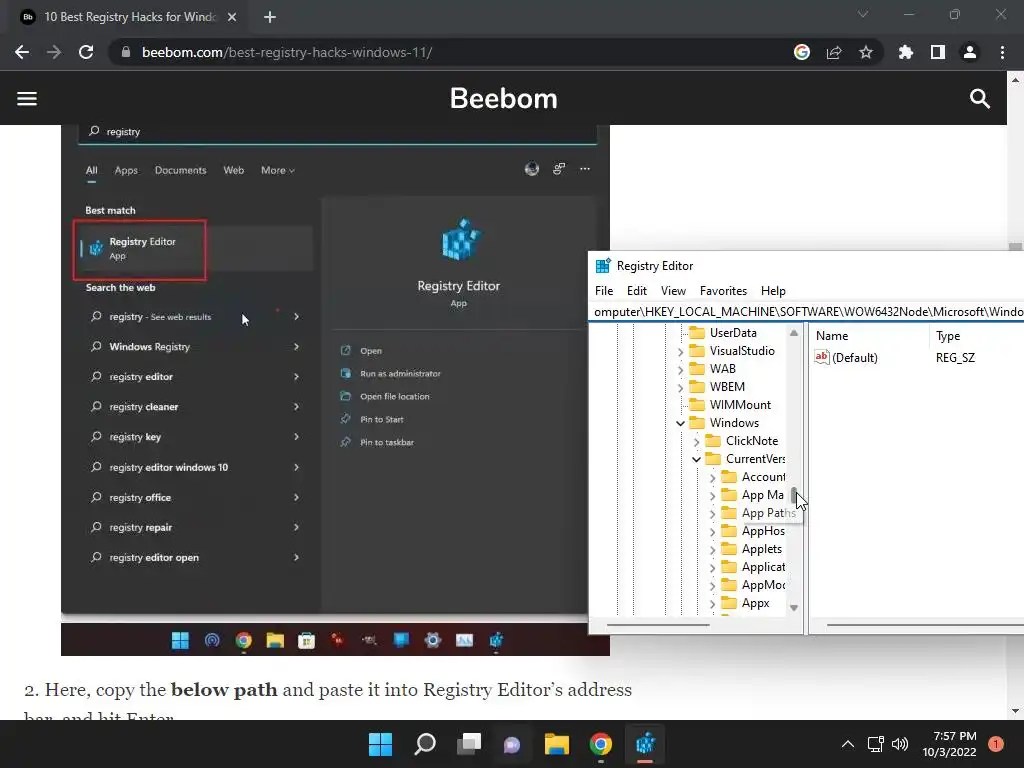Bookmark this page with the star
The image size is (1024, 768).
865,52
